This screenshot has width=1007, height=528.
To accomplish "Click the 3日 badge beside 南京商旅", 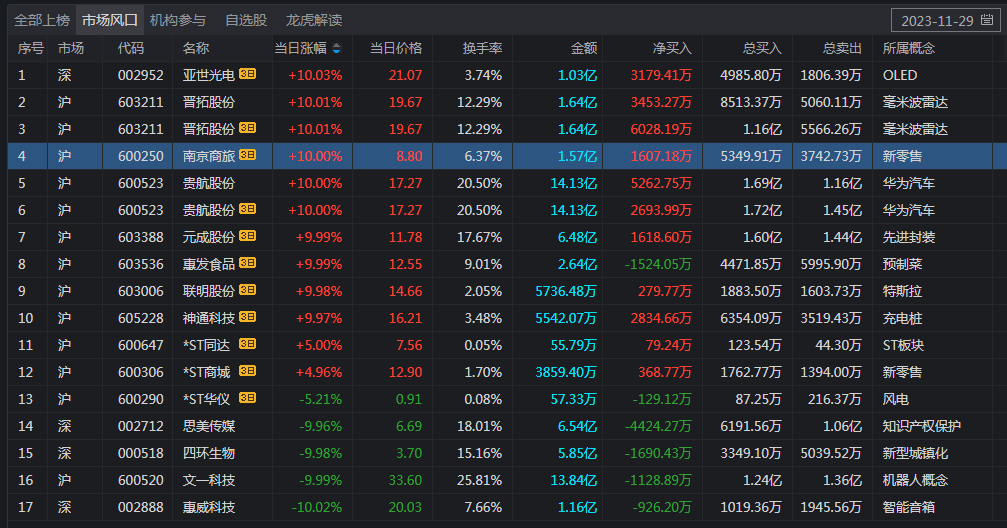I will pyautogui.click(x=248, y=156).
